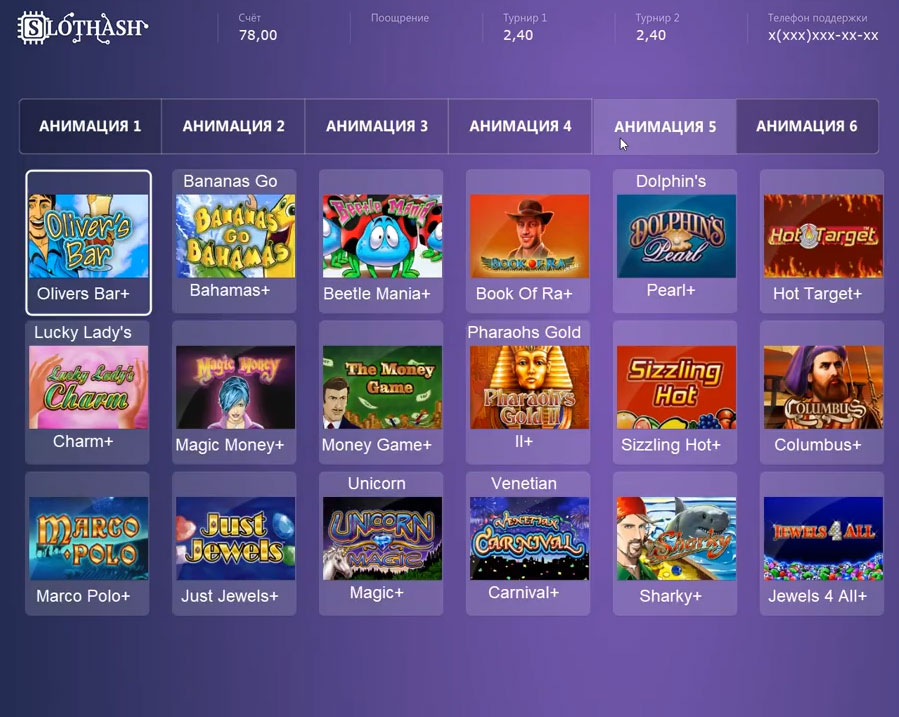Image resolution: width=899 pixels, height=717 pixels.
Task: Switch to the АНИМАЦИЯ 1 tab
Action: pyautogui.click(x=91, y=126)
